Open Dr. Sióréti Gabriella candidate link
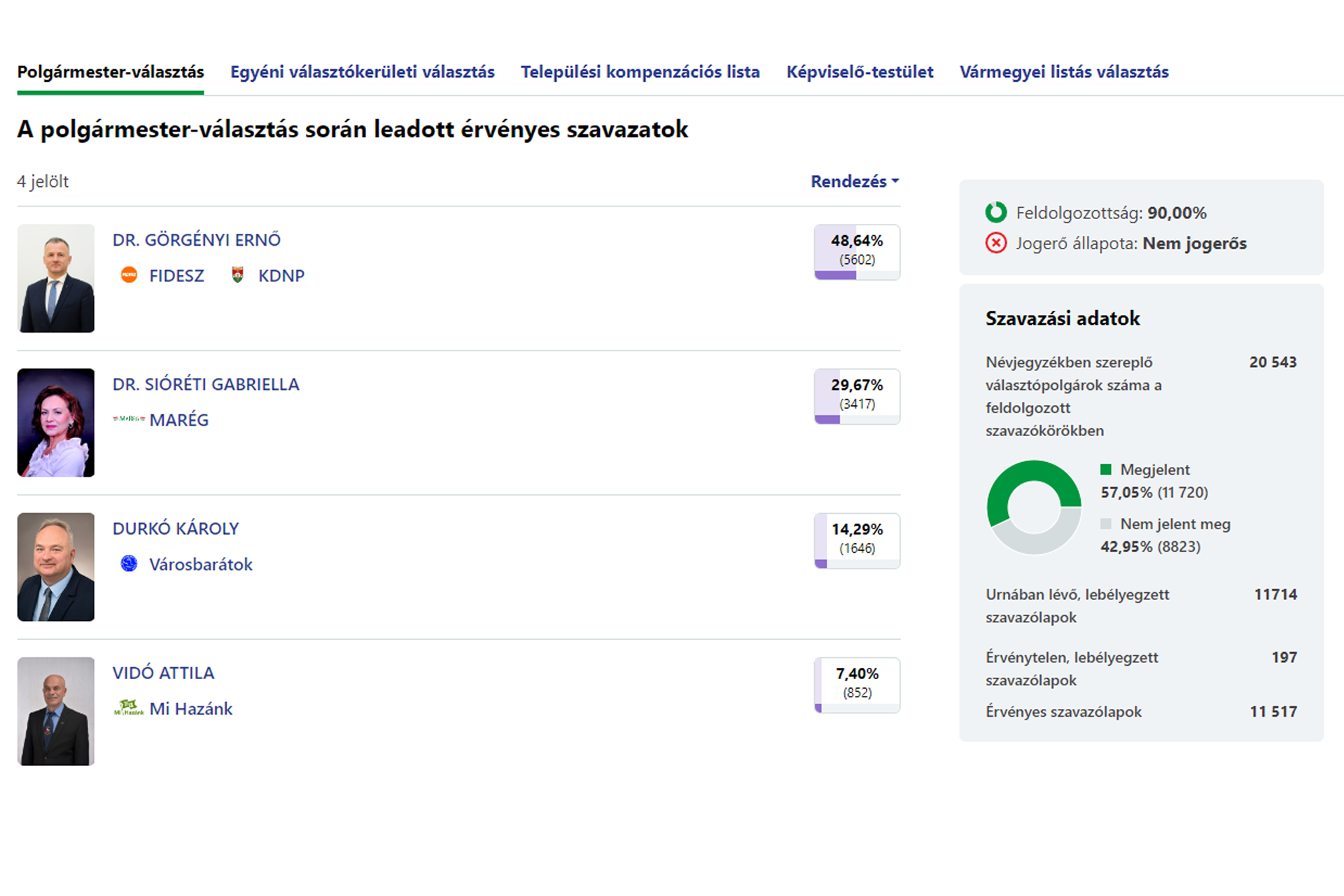Screen dimensions: 1344x896 click(x=206, y=384)
